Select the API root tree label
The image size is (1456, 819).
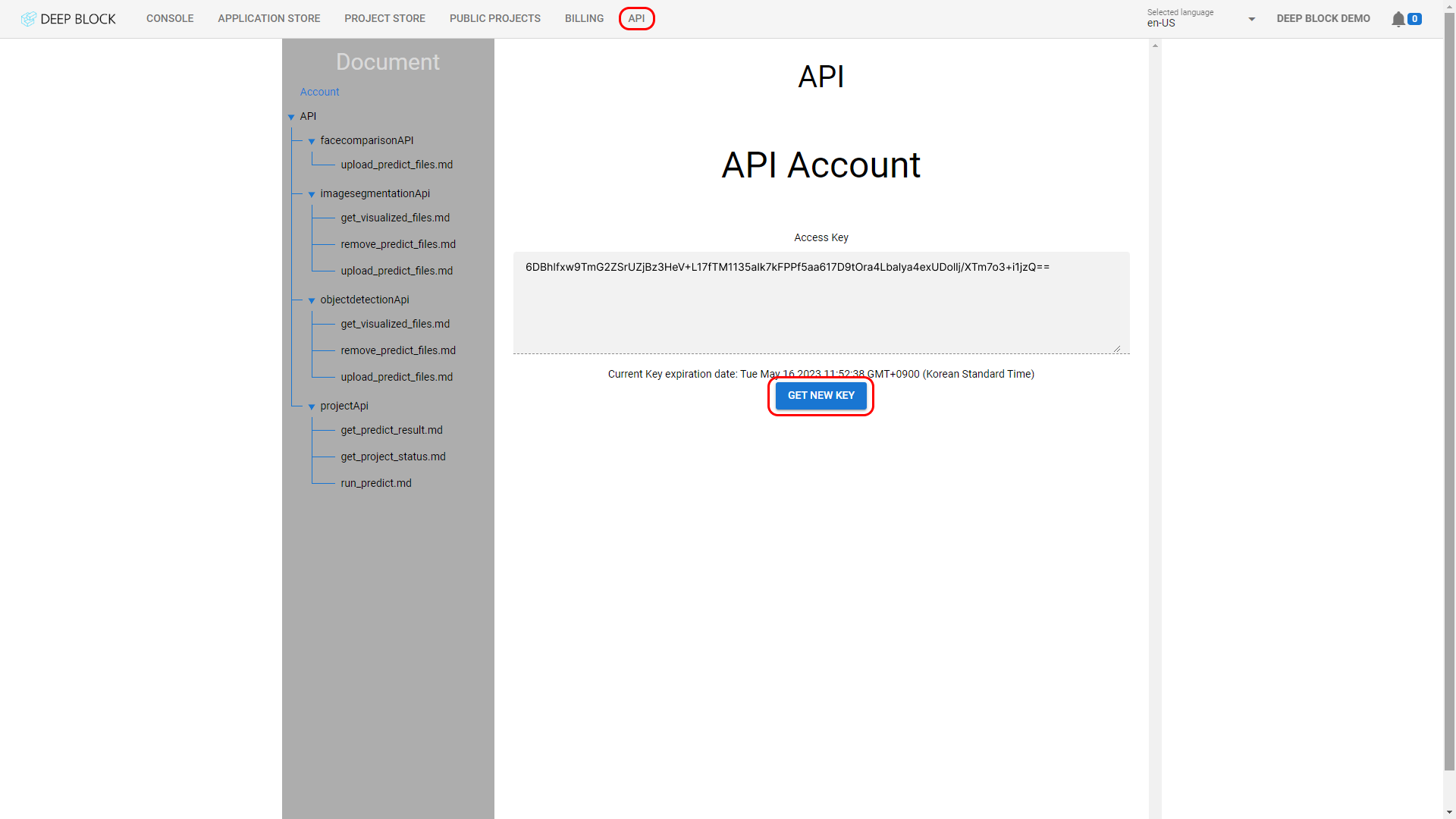pyautogui.click(x=308, y=116)
